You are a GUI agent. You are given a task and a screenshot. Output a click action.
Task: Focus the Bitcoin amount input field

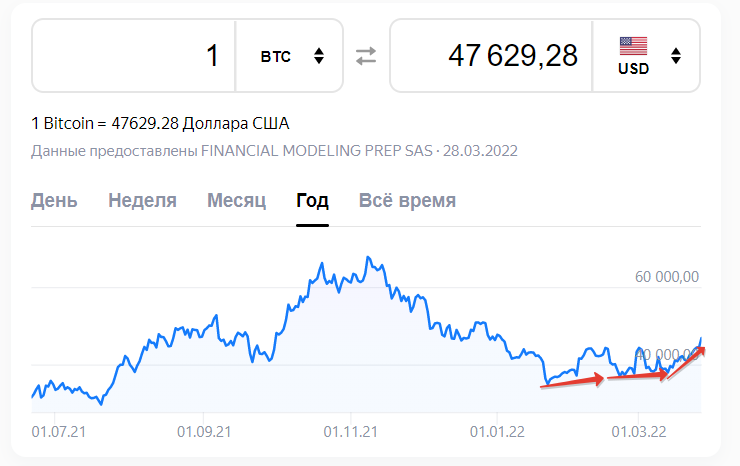click(135, 56)
